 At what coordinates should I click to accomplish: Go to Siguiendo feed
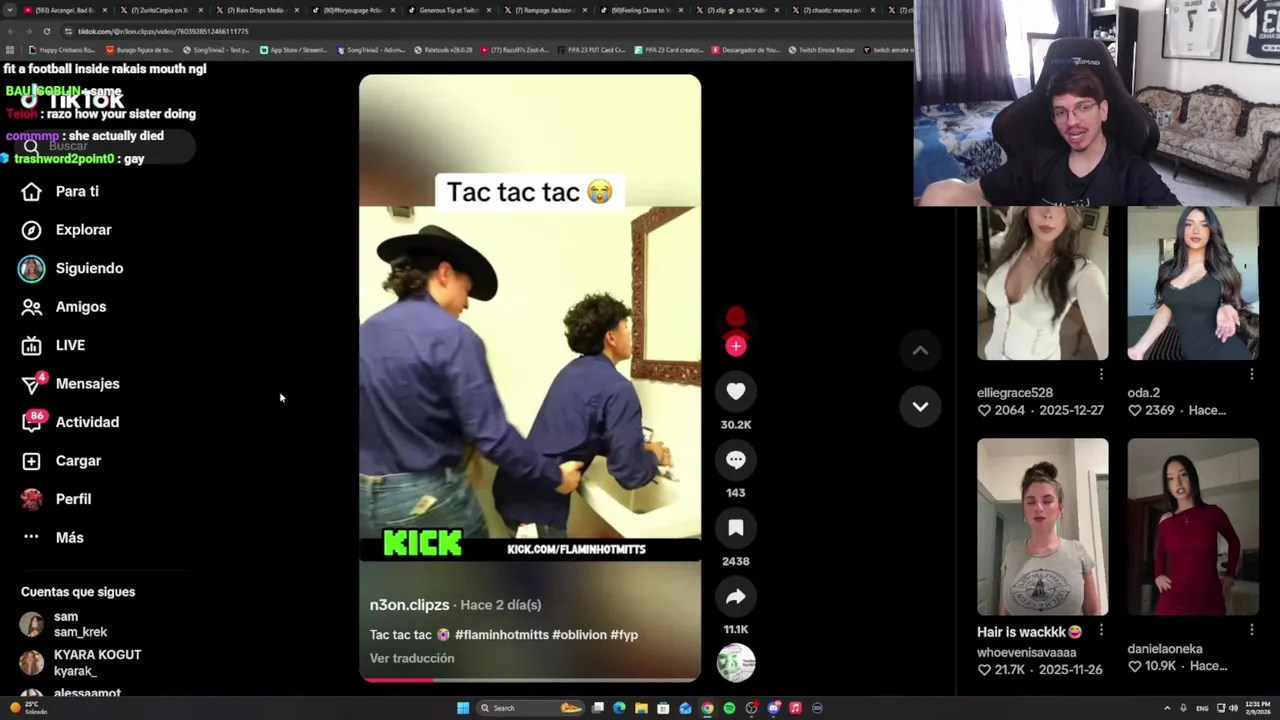pos(71,268)
